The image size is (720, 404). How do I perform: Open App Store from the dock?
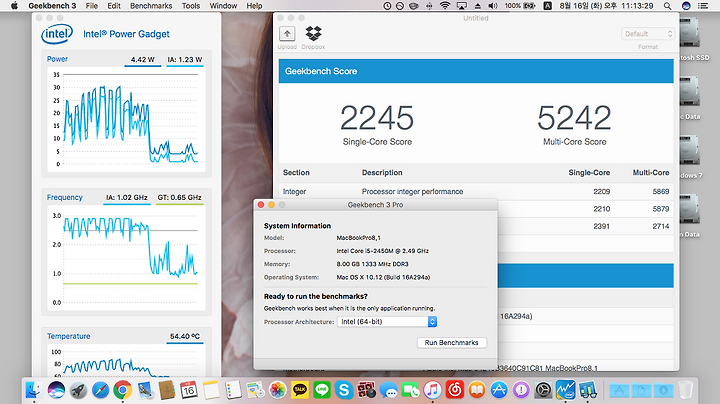click(499, 390)
